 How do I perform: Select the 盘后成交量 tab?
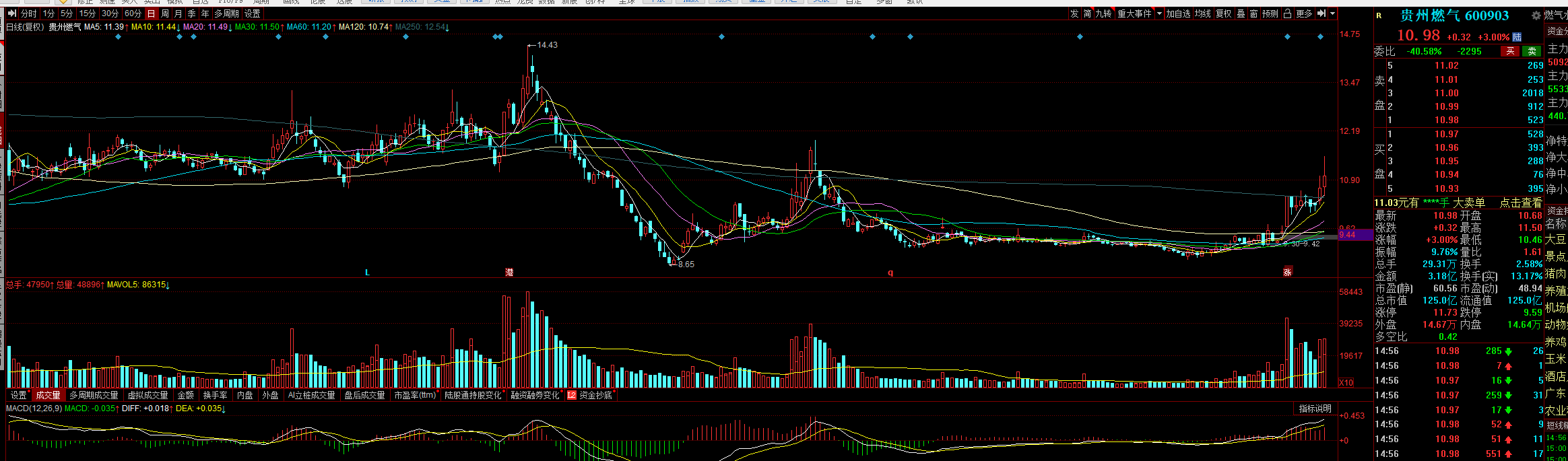364,395
